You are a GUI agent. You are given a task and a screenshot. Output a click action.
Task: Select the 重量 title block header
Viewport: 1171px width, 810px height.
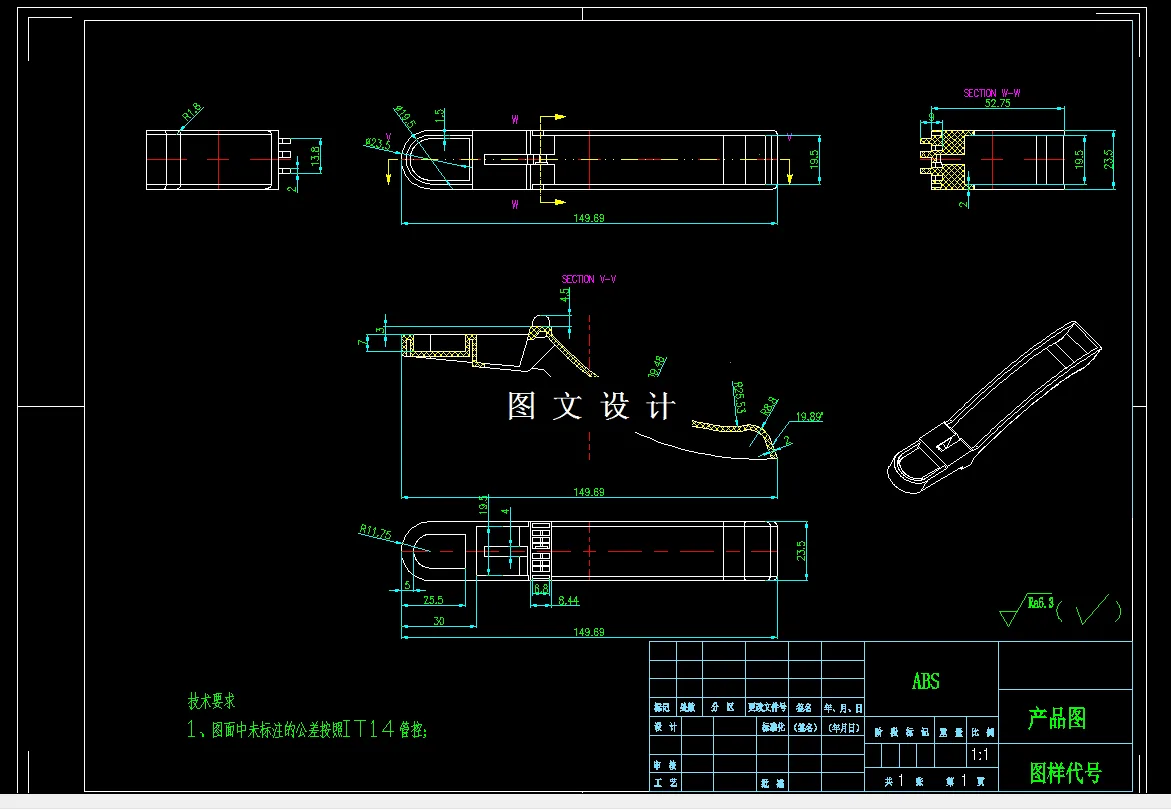(x=951, y=732)
